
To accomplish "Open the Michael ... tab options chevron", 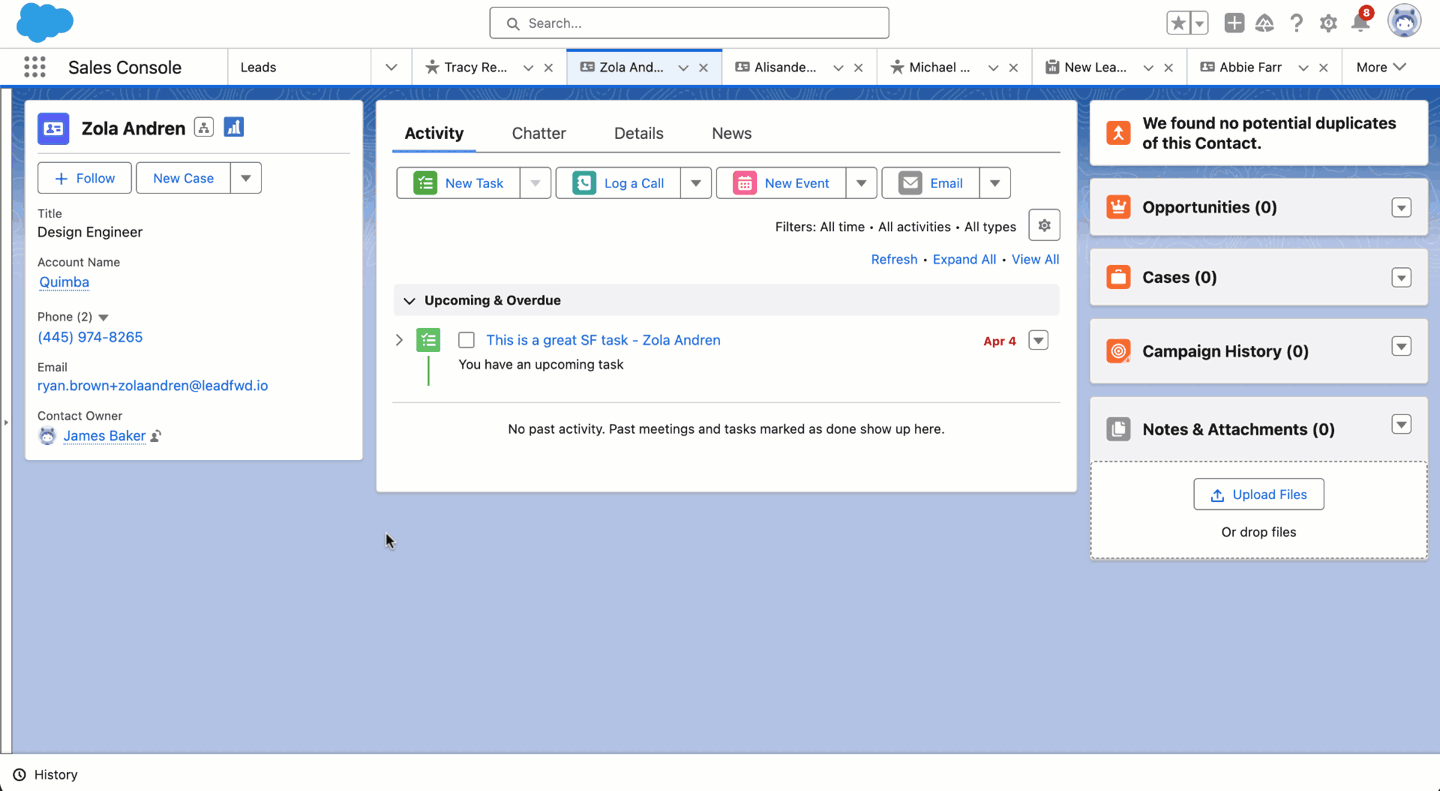I will pos(993,67).
